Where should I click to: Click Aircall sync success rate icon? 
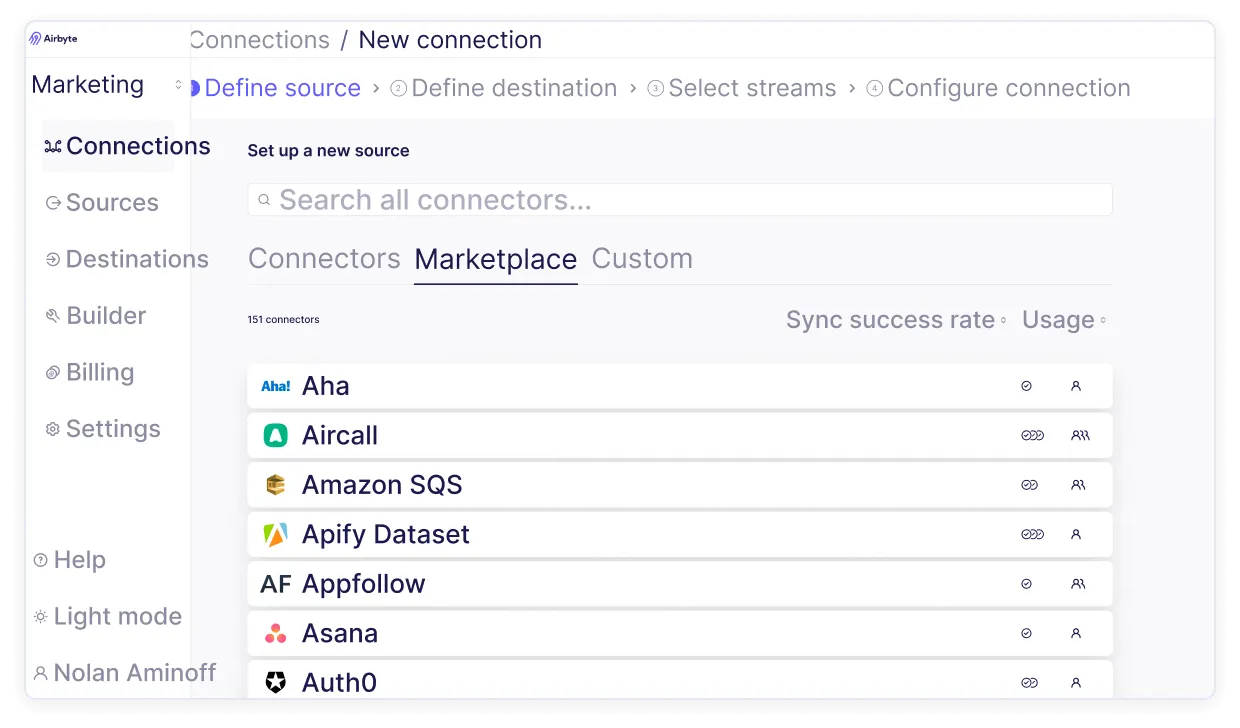coord(1032,436)
